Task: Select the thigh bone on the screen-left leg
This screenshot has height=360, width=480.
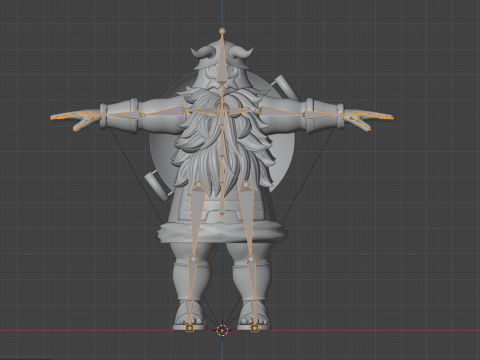Action: pyautogui.click(x=196, y=220)
